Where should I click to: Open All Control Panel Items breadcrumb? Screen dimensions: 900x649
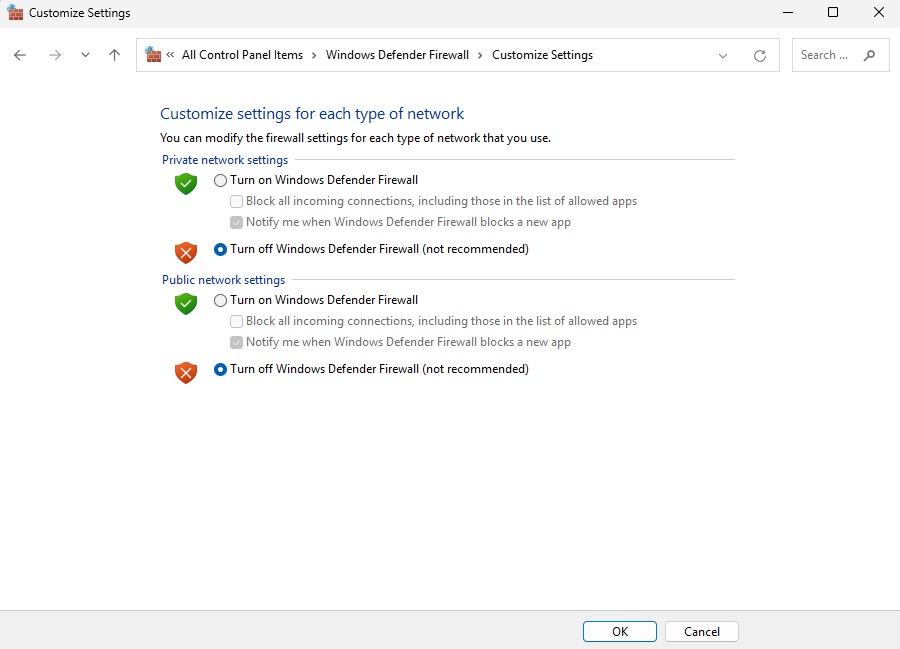[x=242, y=55]
